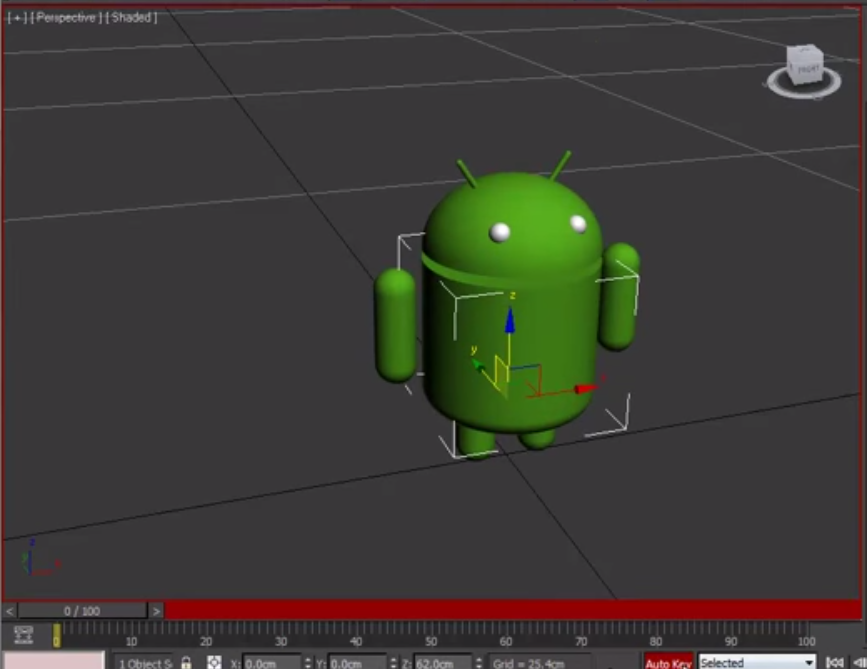Click the ViewCube front face
The image size is (867, 669).
coord(809,69)
